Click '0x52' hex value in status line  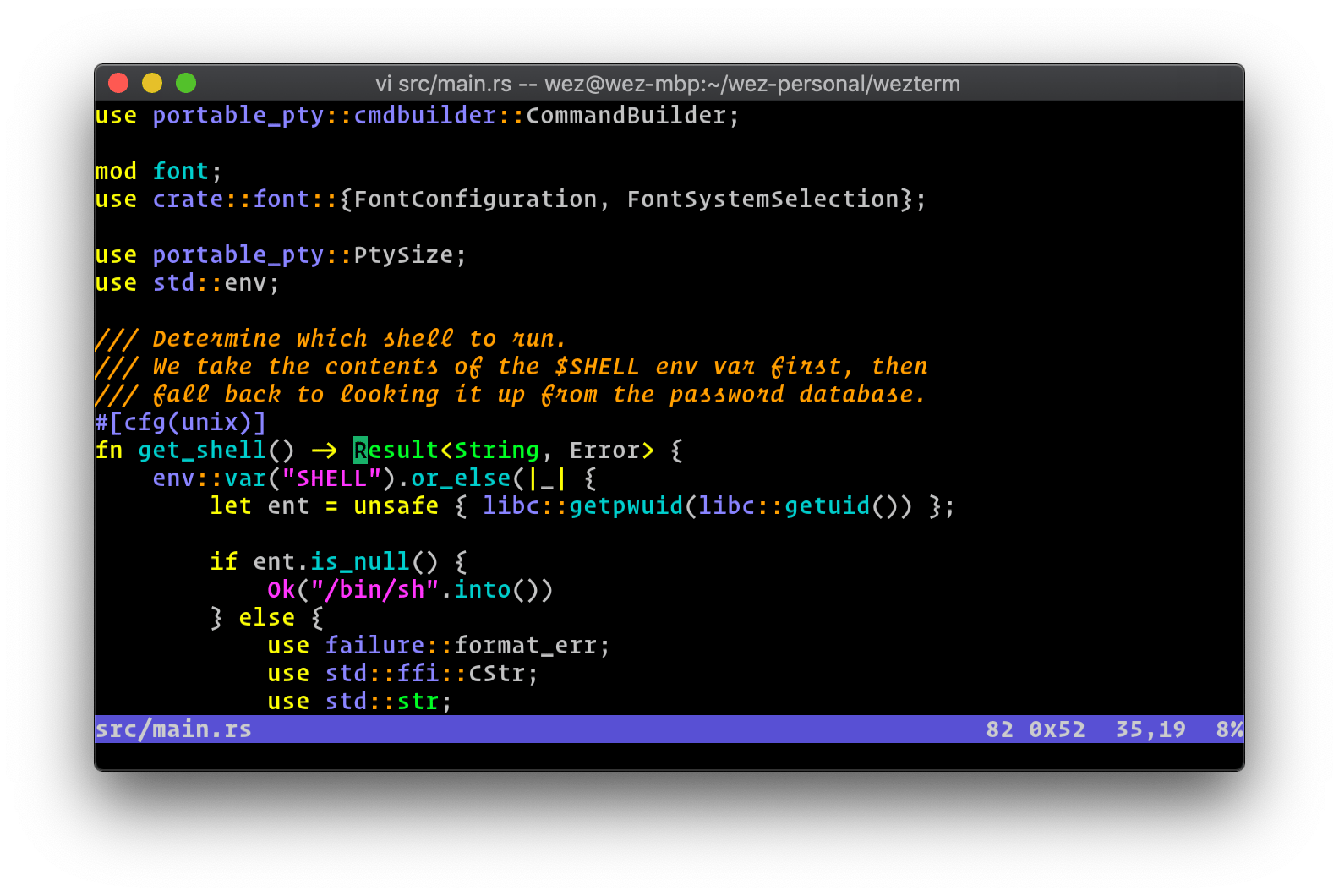tap(1057, 729)
